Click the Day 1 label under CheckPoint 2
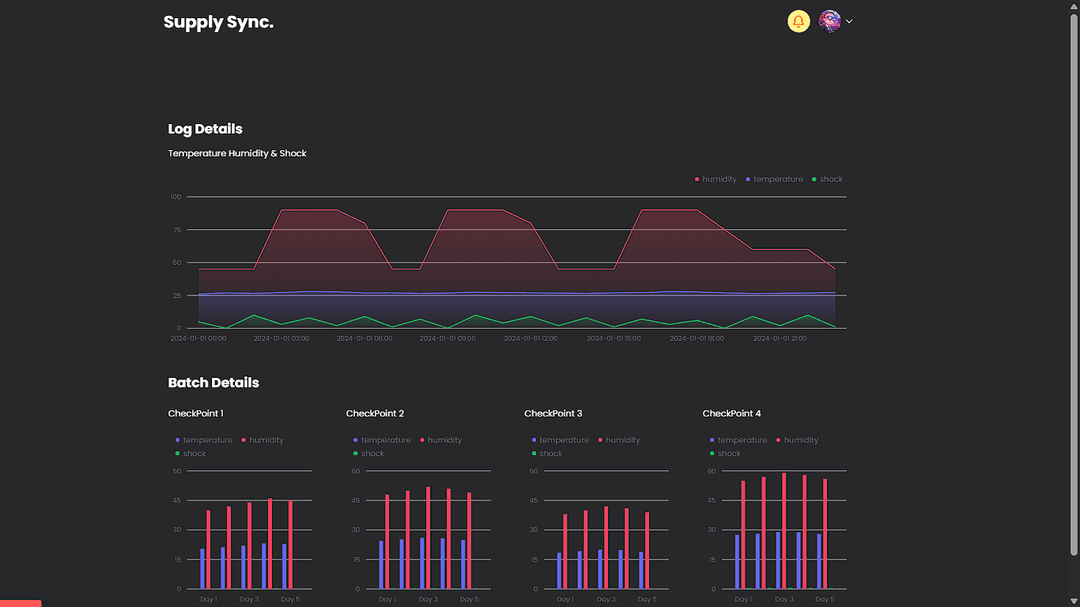 coord(387,599)
